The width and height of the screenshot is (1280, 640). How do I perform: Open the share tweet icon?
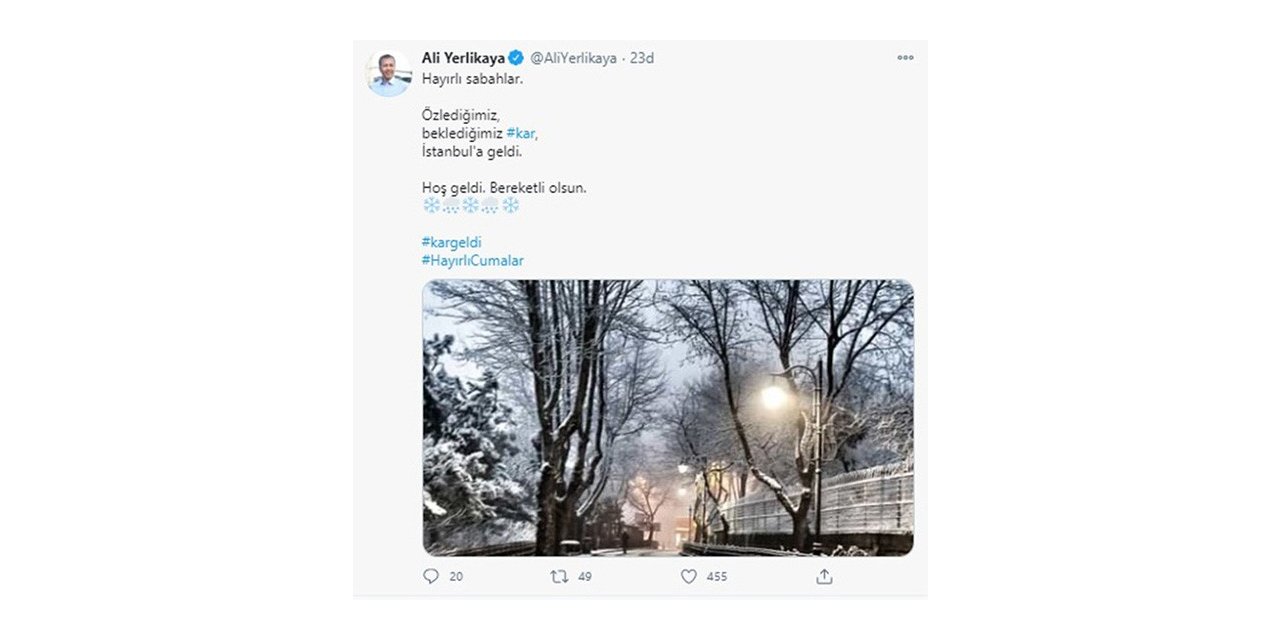click(824, 576)
